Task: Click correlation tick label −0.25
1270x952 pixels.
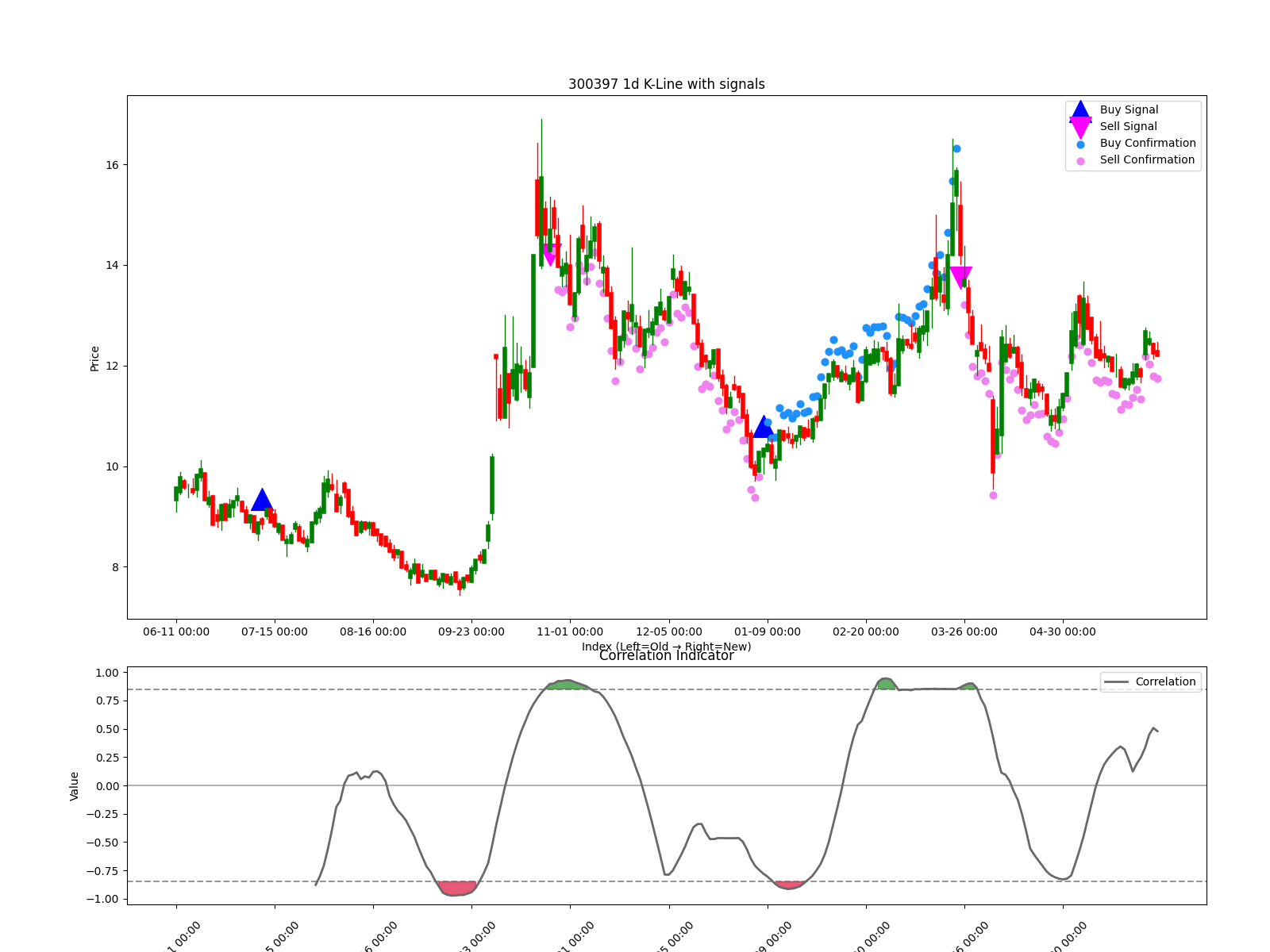Action: (x=103, y=815)
